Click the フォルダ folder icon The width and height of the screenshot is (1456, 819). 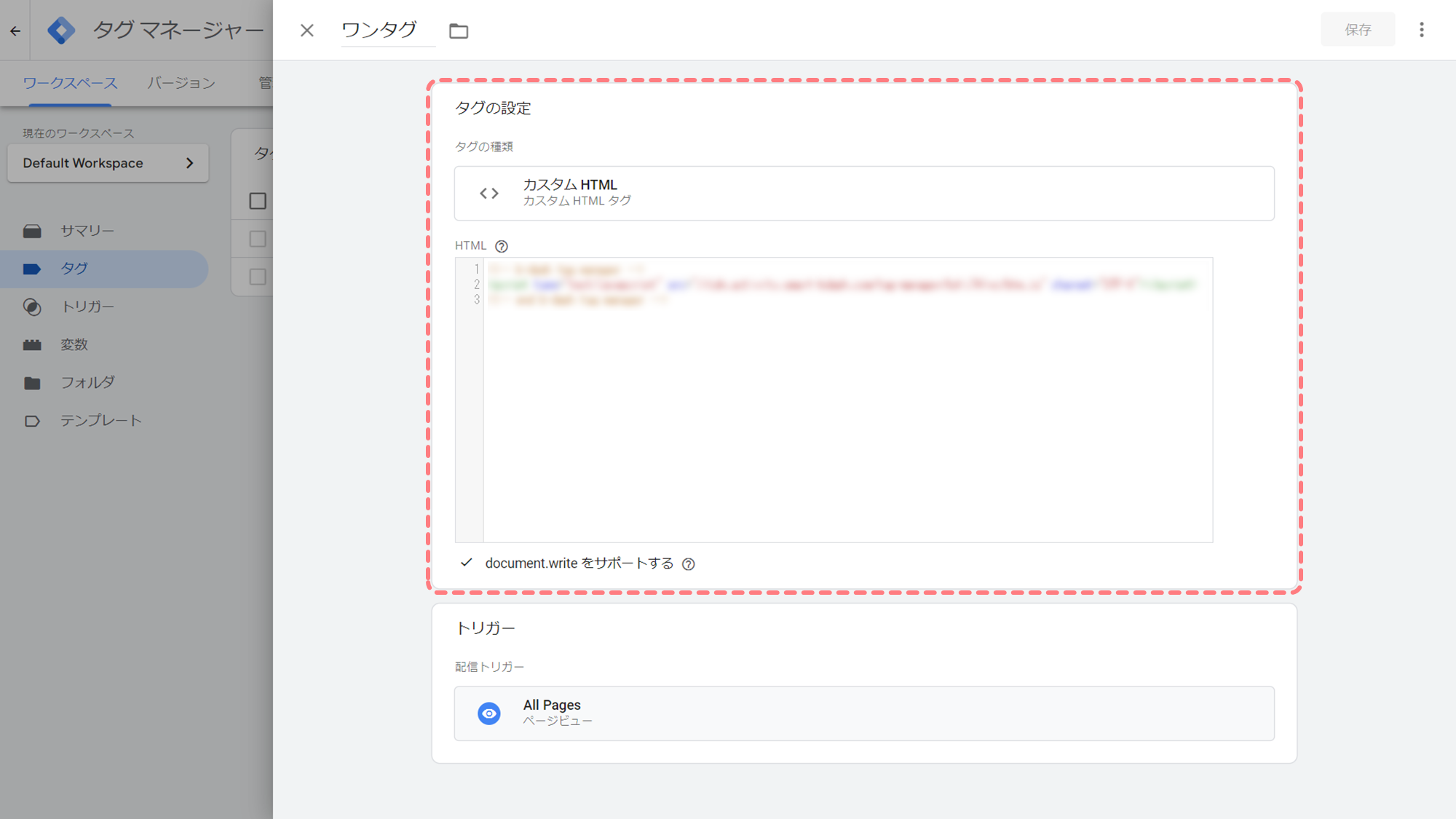tap(32, 383)
